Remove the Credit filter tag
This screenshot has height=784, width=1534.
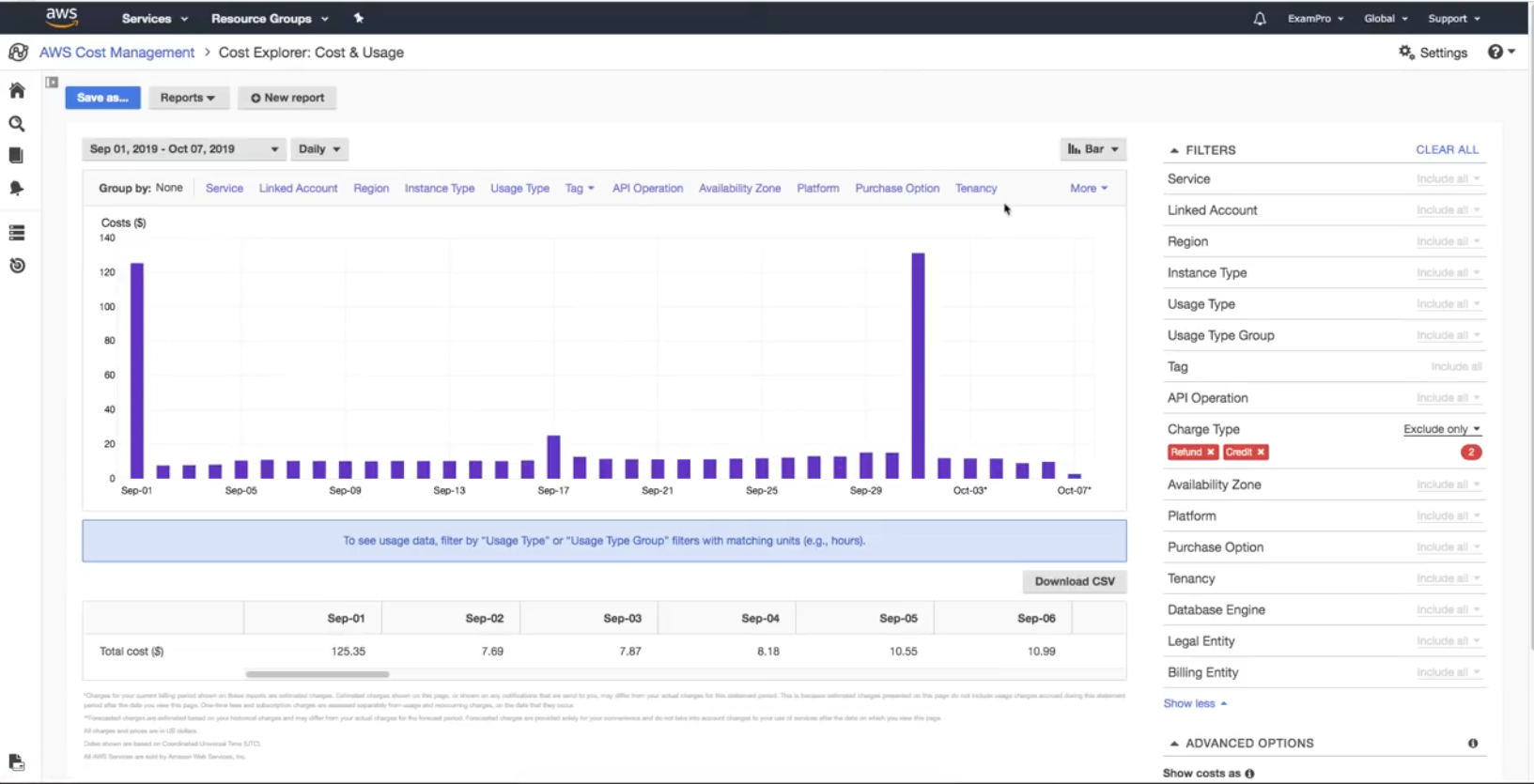click(x=1262, y=453)
